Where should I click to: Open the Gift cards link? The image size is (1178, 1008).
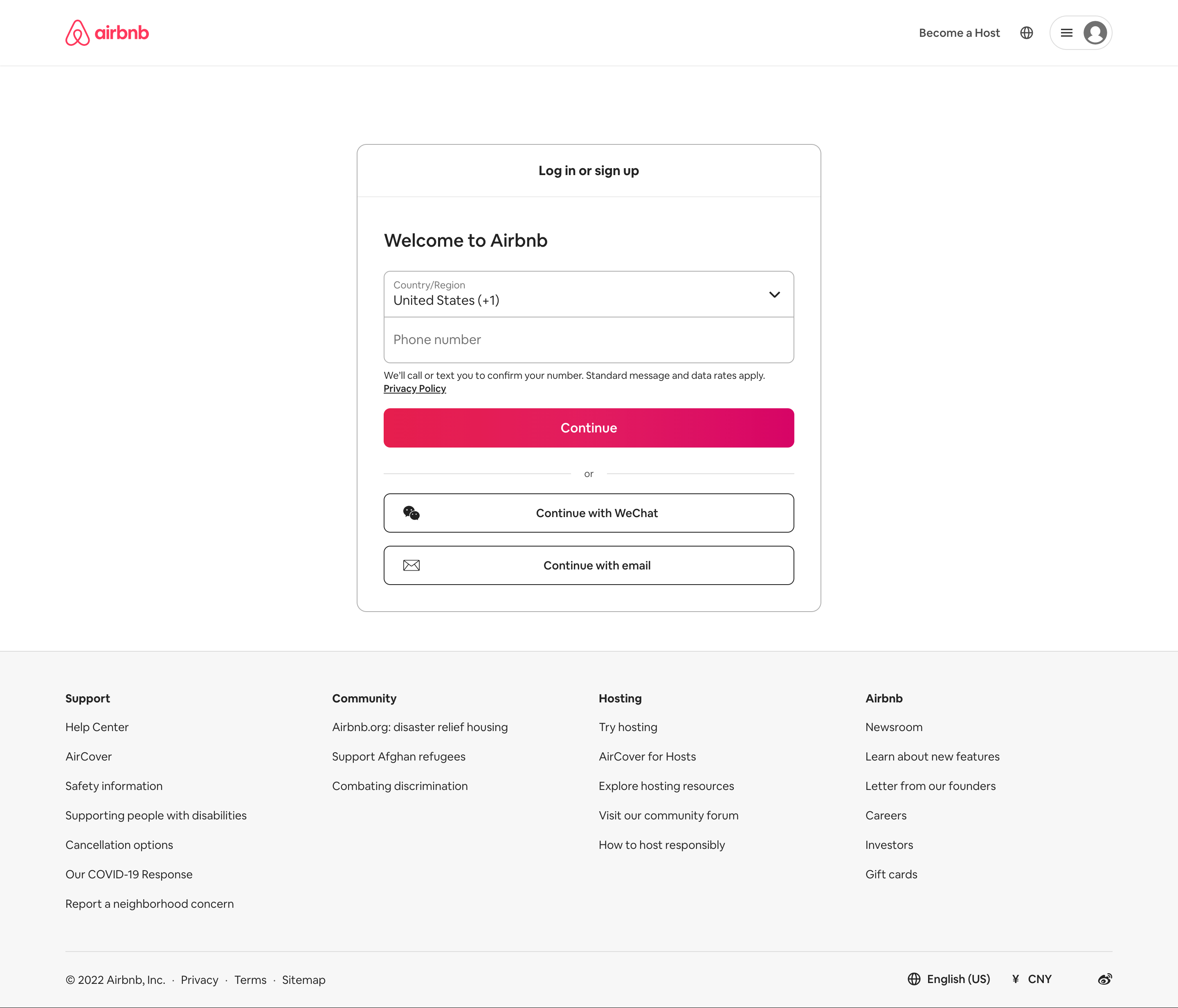(891, 874)
